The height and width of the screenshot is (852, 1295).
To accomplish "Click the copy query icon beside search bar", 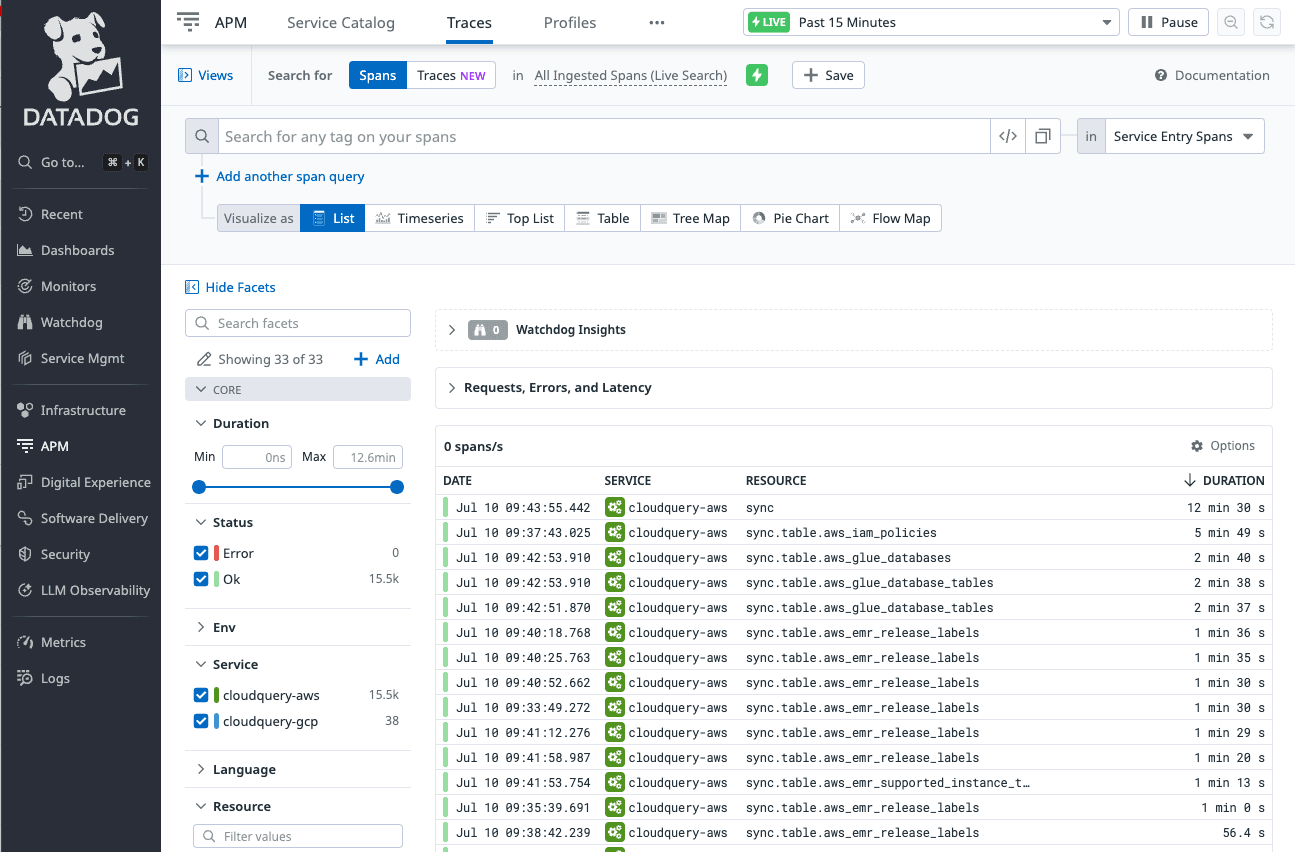I will (x=1042, y=137).
